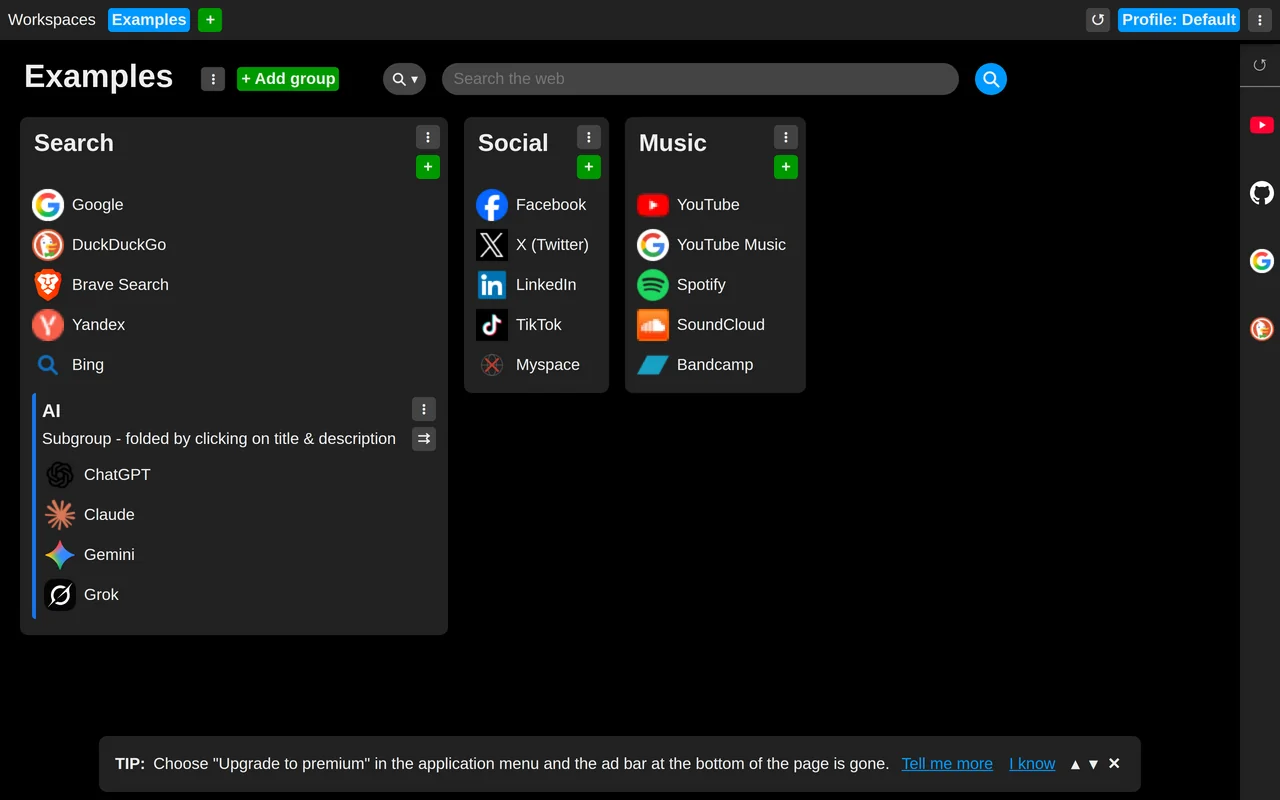Open the Gemini bookmark
Screen dimensions: 1280x800
pos(89,554)
